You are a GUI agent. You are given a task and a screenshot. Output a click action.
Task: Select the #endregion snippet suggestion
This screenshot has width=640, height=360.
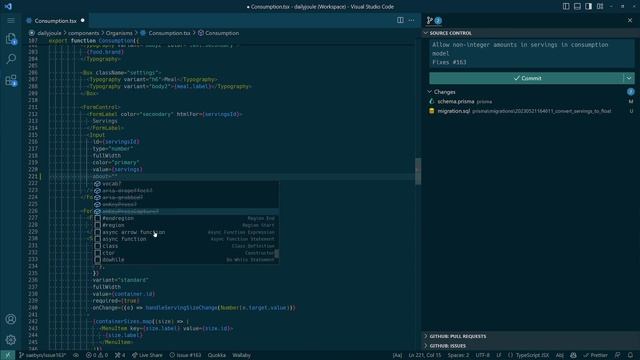pos(186,218)
